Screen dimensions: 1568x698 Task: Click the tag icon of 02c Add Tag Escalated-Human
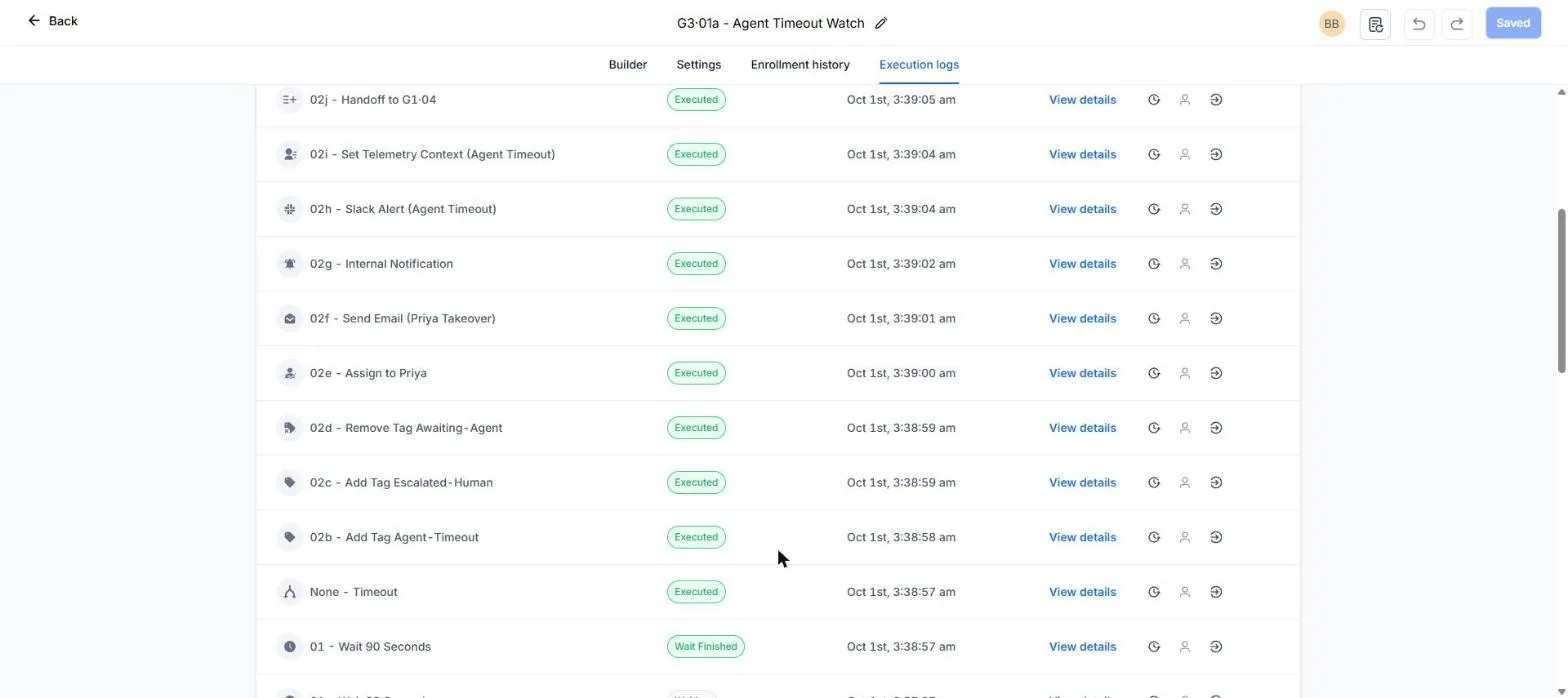click(x=289, y=482)
